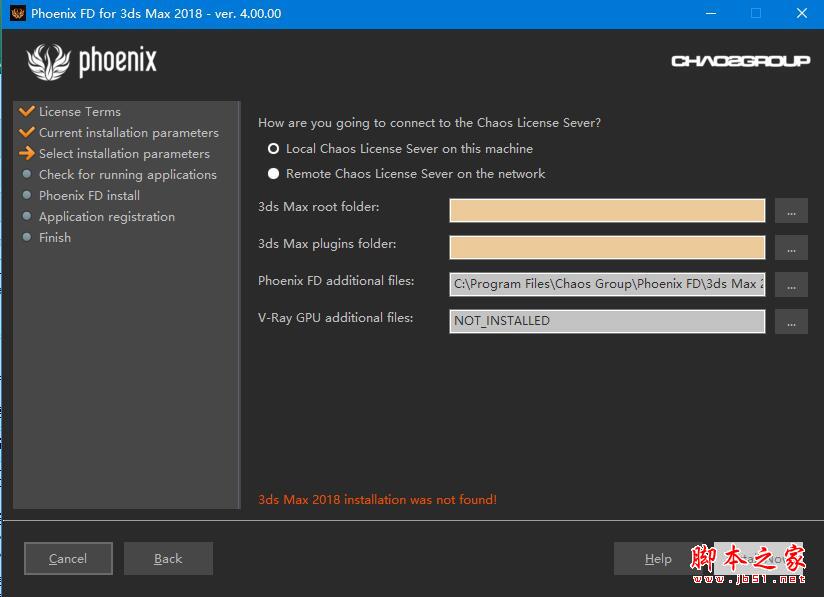The image size is (824, 597).
Task: Browse for 3ds Max root folder
Action: click(x=791, y=211)
